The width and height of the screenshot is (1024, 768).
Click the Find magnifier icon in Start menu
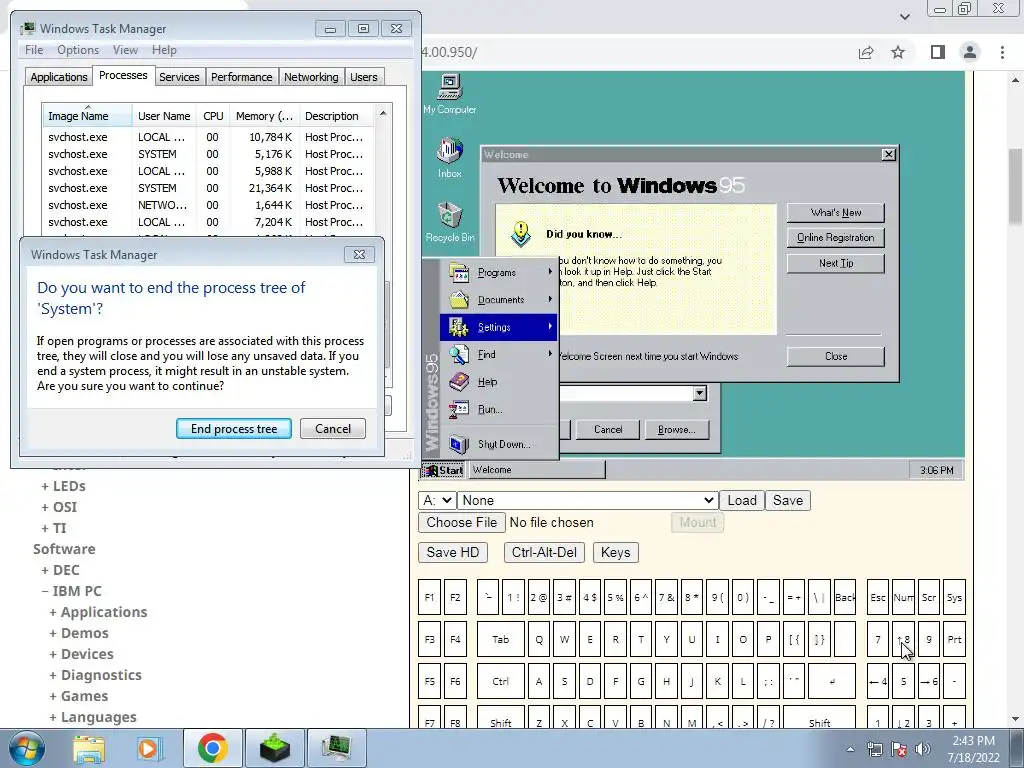(x=459, y=355)
